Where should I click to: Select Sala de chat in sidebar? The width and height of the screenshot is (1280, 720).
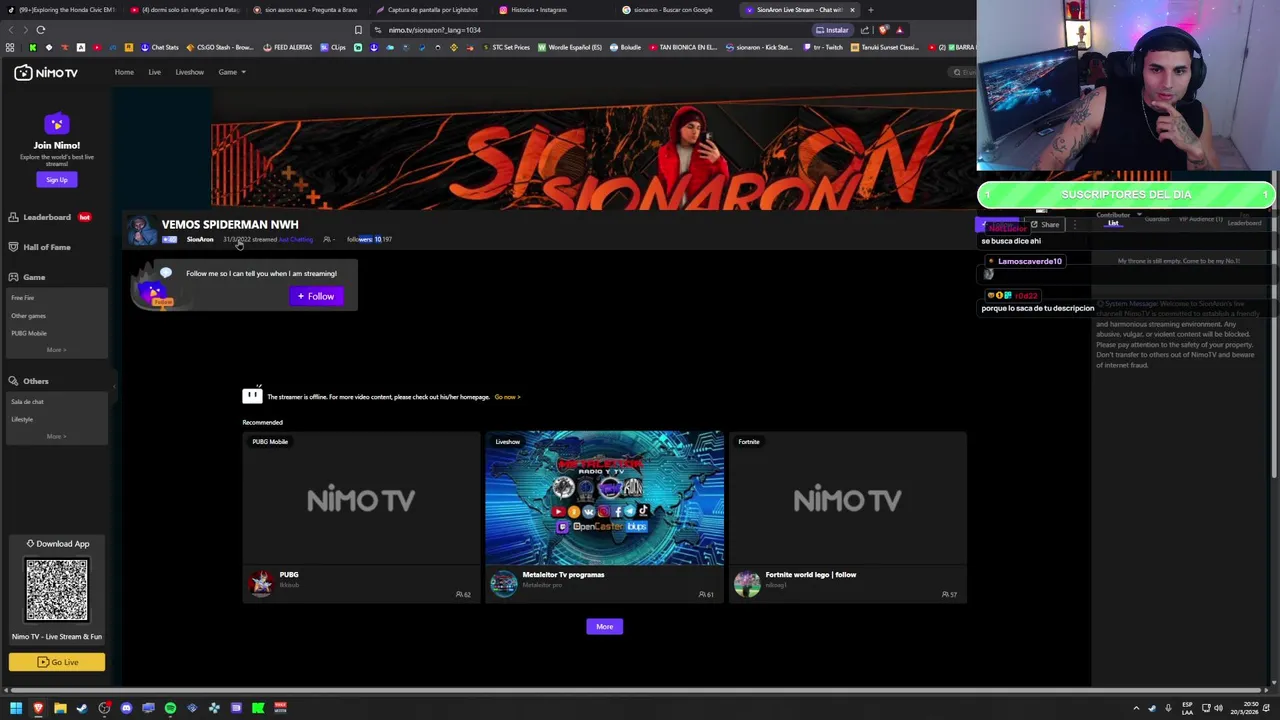(27, 402)
